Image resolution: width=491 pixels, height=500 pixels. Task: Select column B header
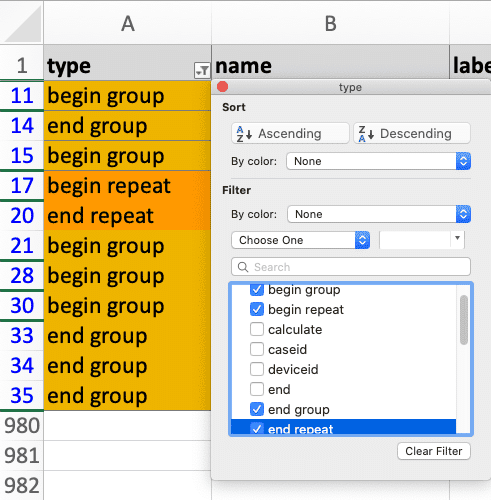pyautogui.click(x=330, y=23)
